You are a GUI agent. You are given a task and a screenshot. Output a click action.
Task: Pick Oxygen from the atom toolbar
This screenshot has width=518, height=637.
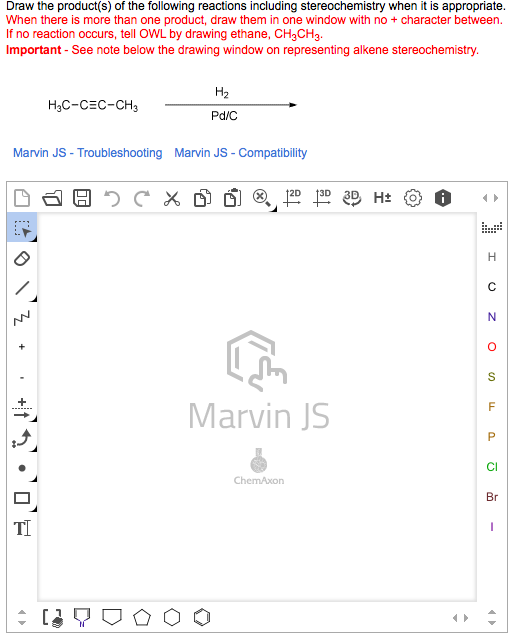pyautogui.click(x=492, y=347)
